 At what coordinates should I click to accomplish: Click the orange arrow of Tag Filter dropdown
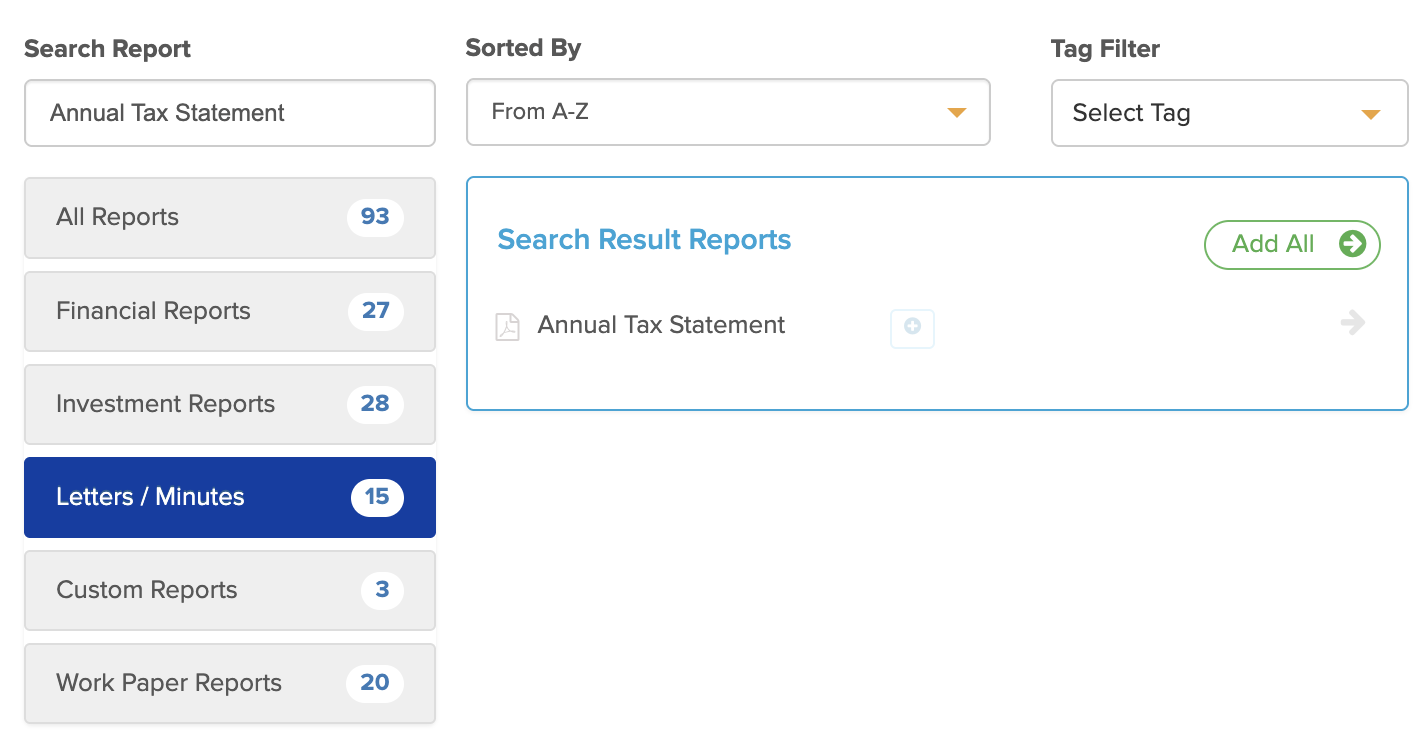1371,114
